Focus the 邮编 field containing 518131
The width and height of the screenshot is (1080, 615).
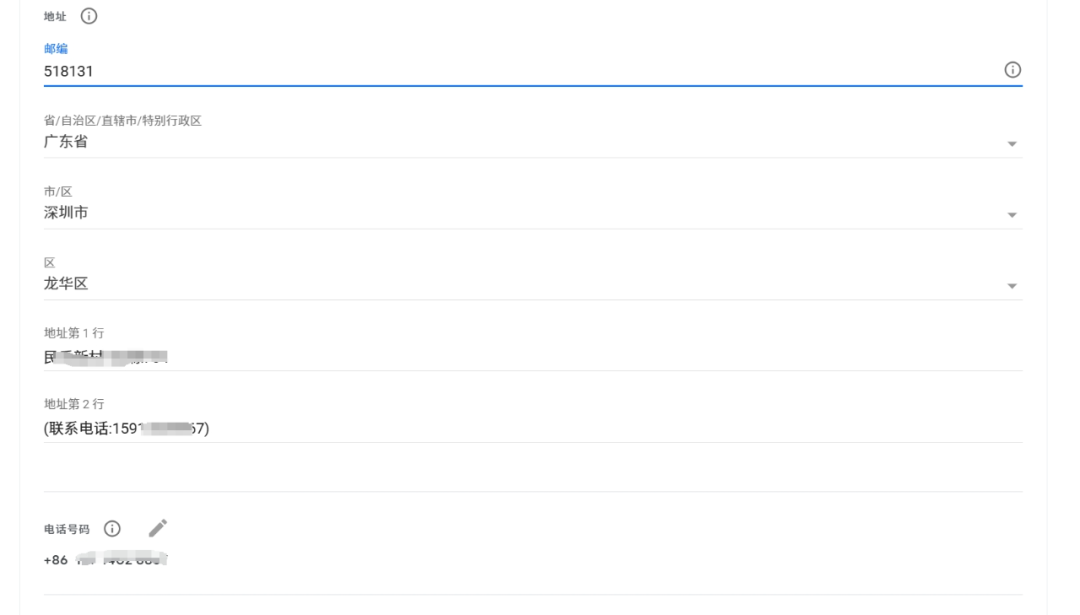coord(500,71)
